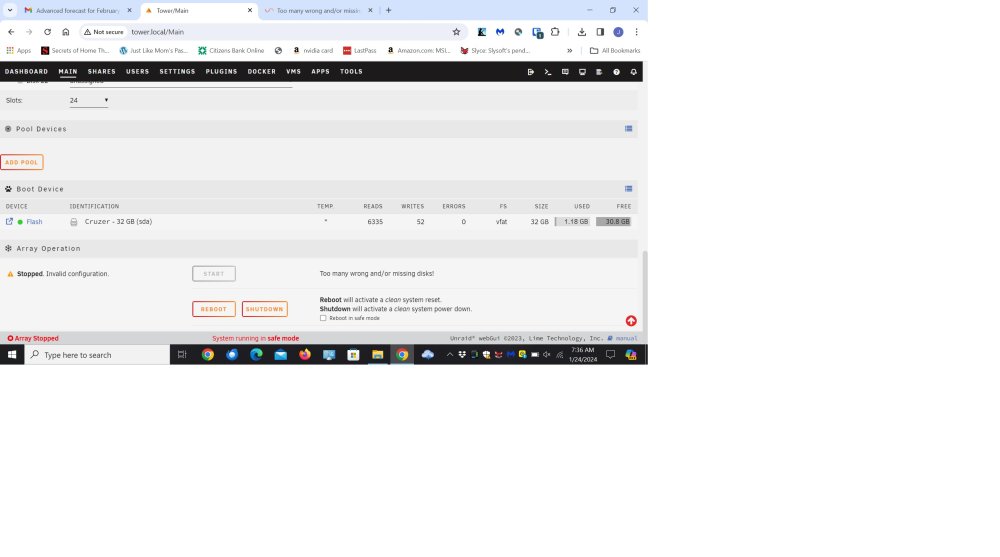Open Firefox from the taskbar
1000x557 pixels.
click(x=305, y=355)
